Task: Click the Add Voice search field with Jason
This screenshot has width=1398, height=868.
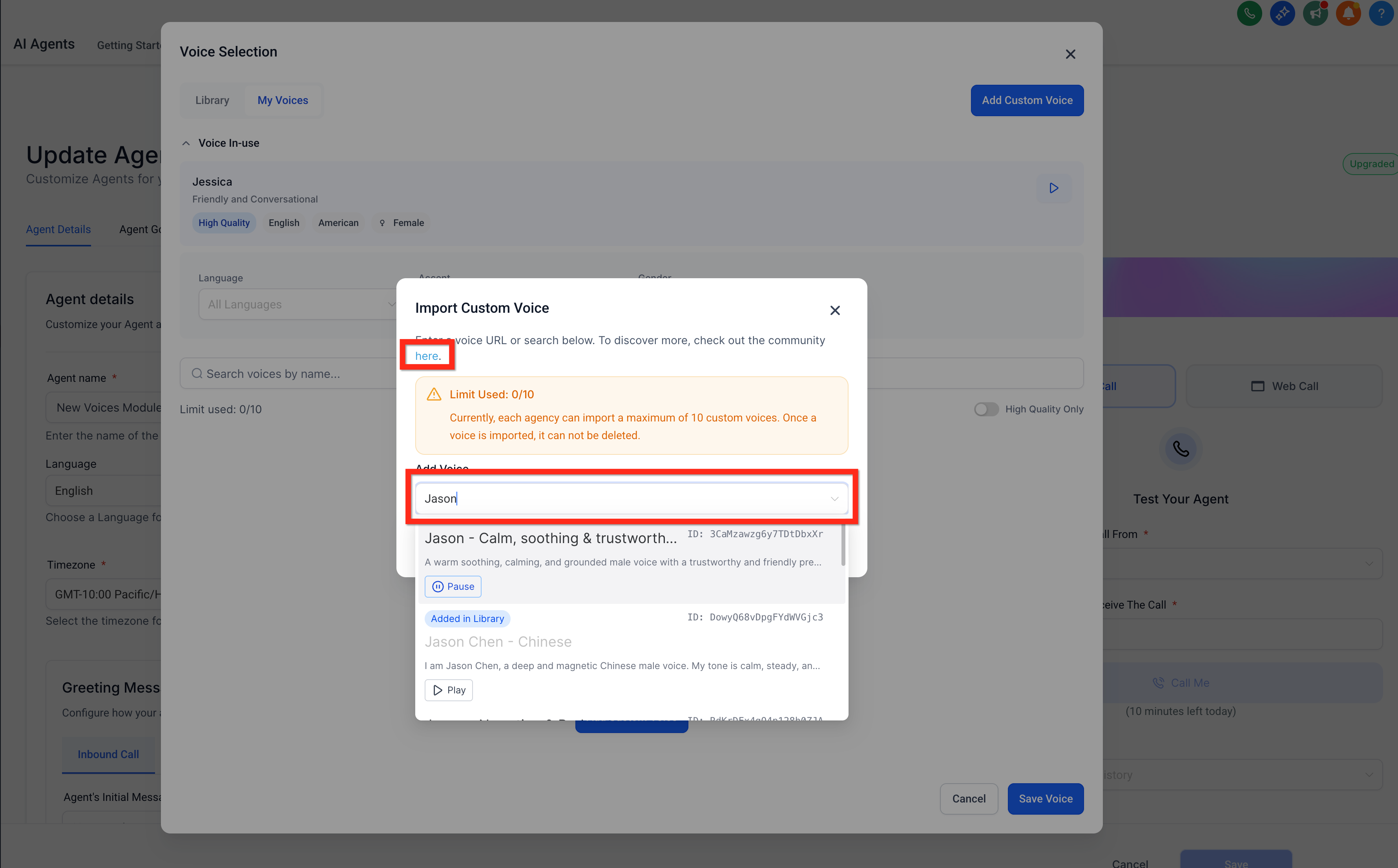Action: [631, 498]
